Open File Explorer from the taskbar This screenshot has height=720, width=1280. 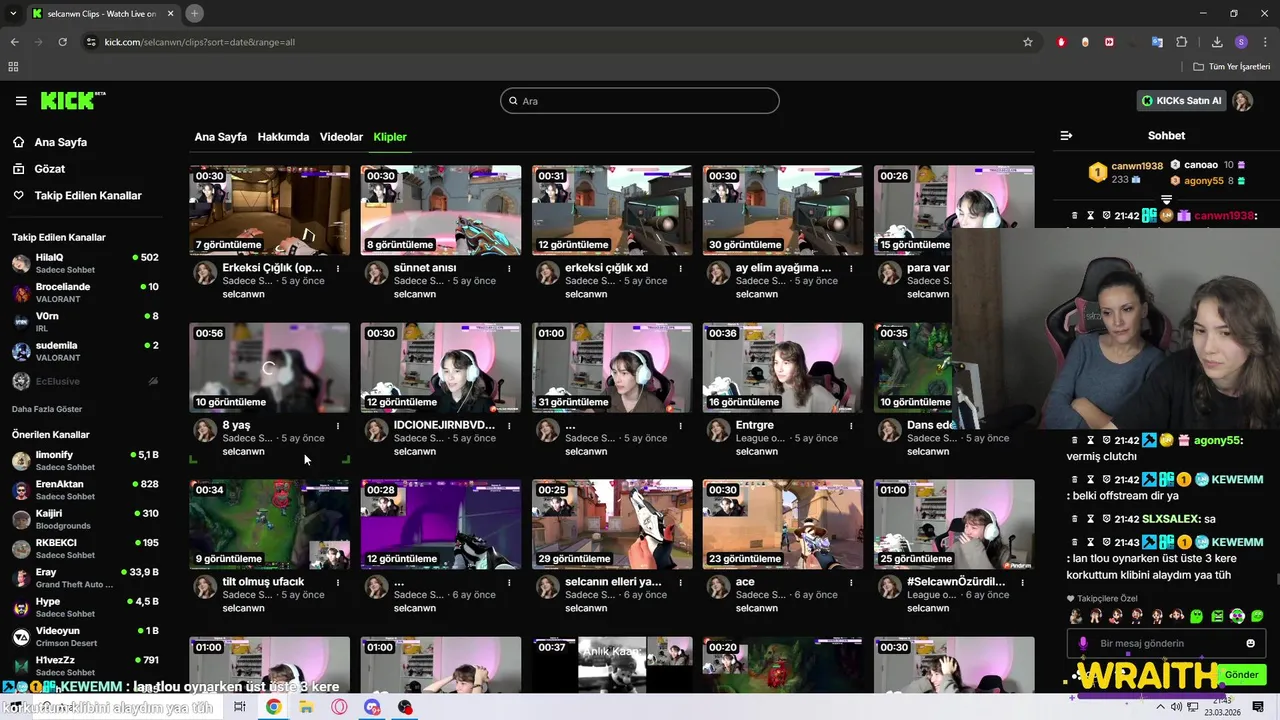point(306,707)
